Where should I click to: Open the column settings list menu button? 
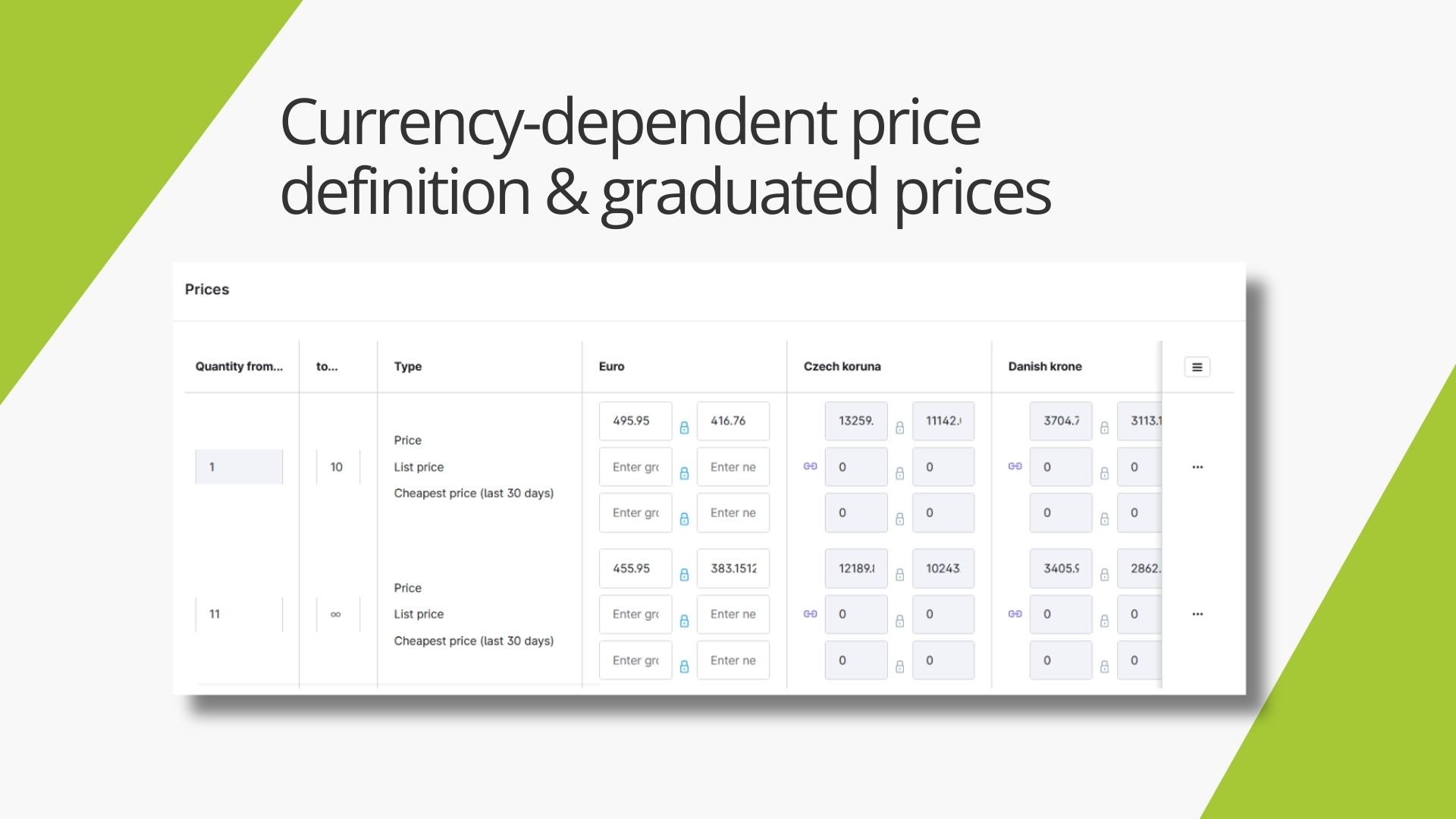click(x=1197, y=367)
